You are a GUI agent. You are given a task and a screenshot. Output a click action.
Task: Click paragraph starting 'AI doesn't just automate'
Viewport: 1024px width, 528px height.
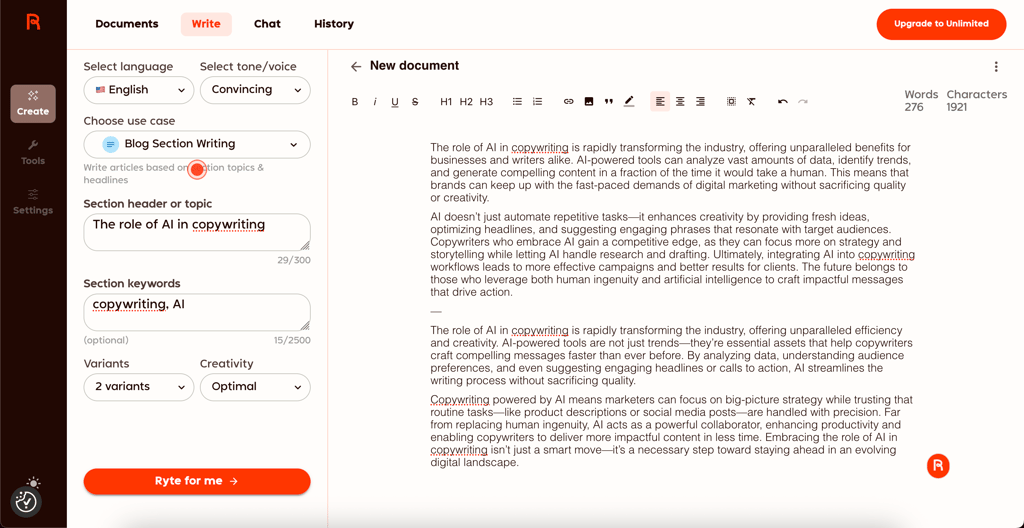[x=673, y=255]
